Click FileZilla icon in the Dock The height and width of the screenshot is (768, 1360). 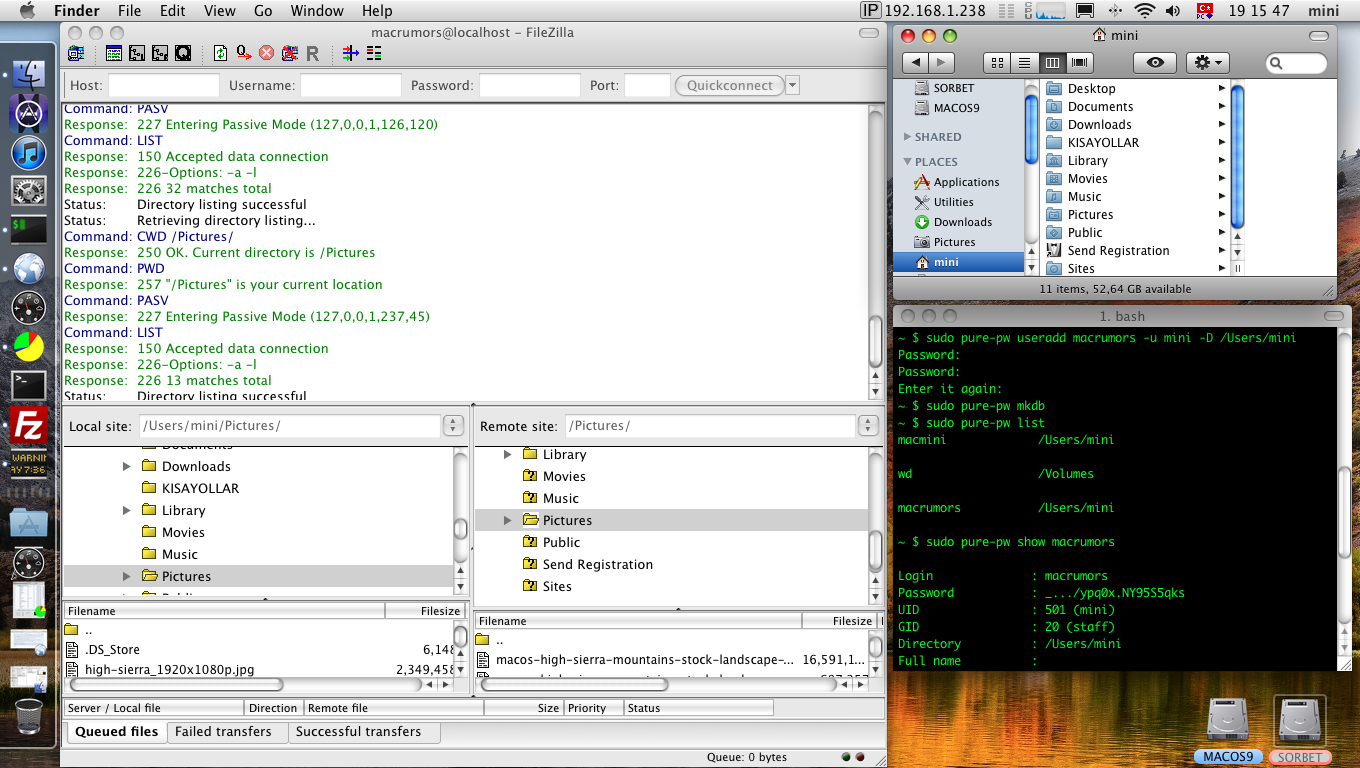pos(28,425)
